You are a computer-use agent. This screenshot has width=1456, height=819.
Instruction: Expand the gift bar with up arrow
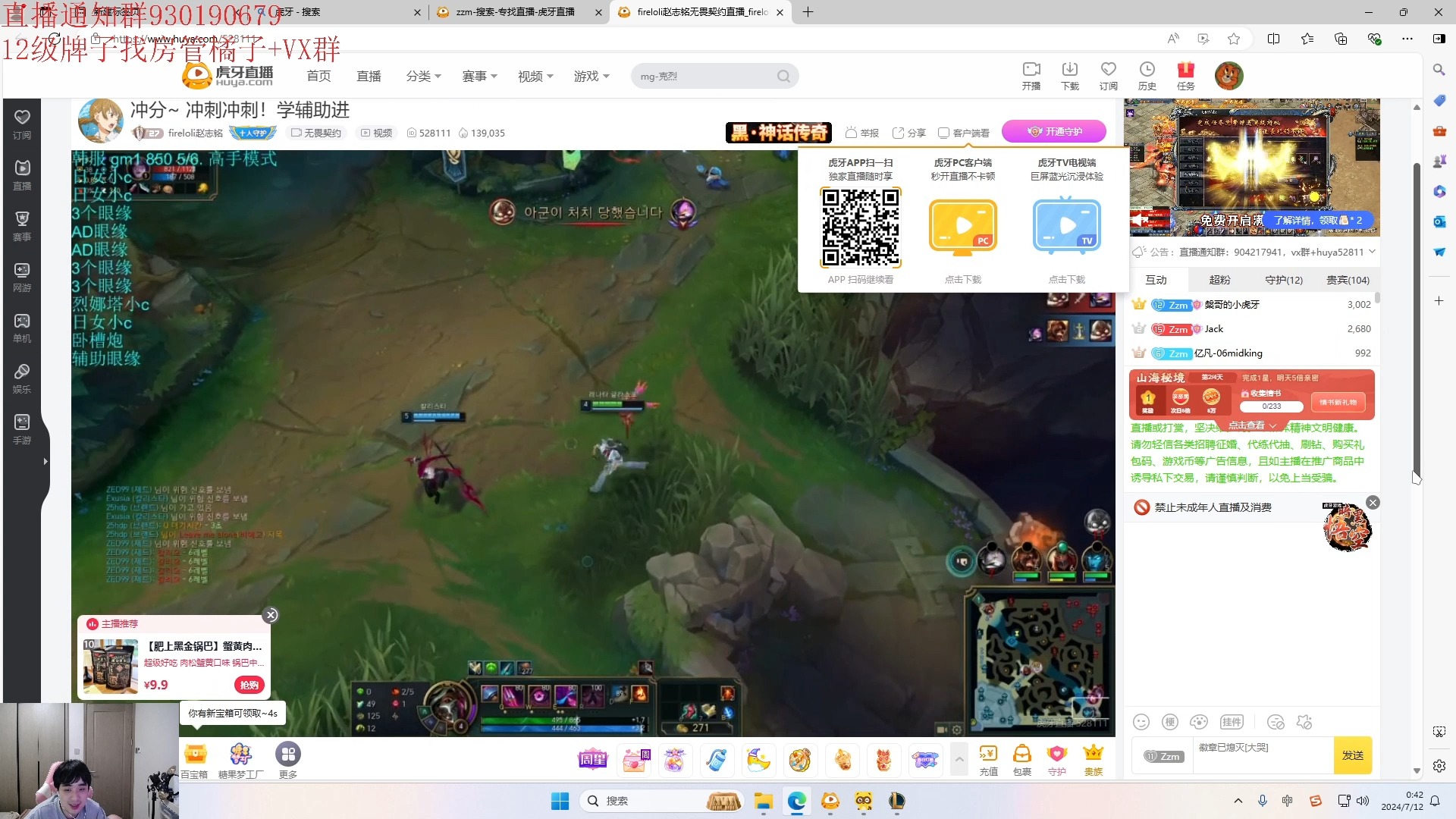tap(959, 759)
